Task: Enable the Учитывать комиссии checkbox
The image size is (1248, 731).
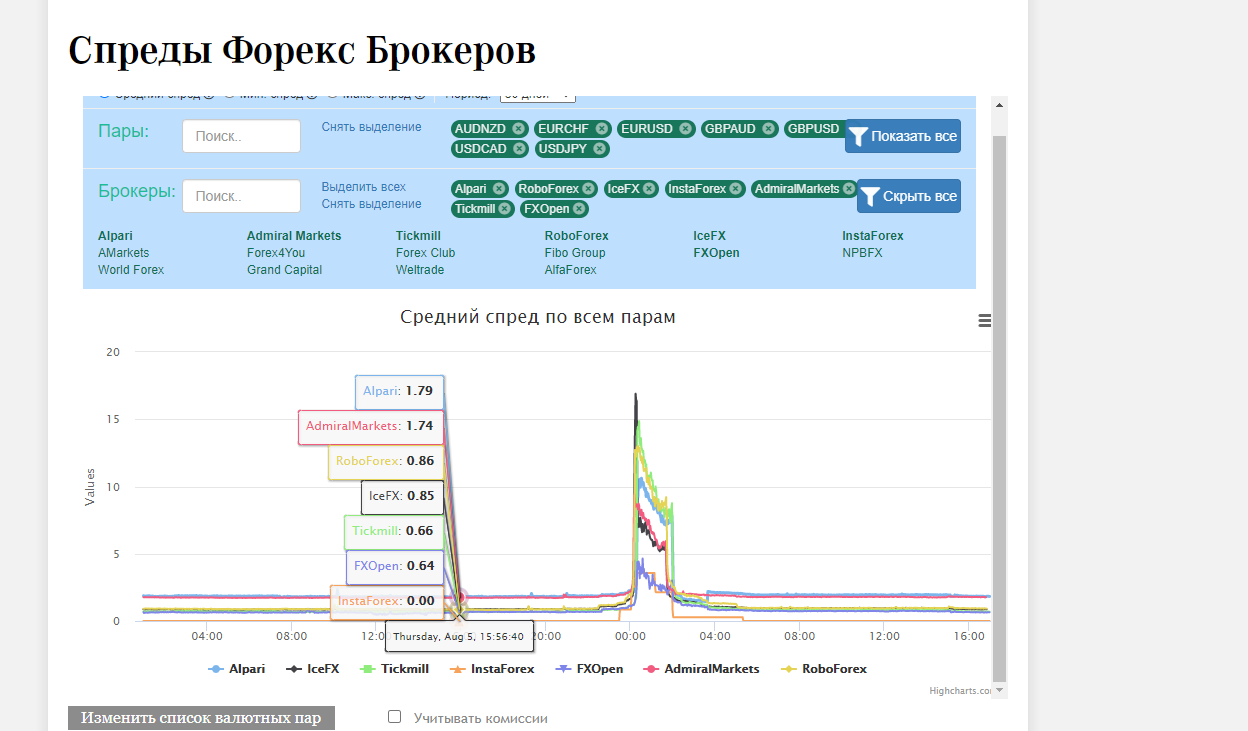Action: tap(394, 717)
